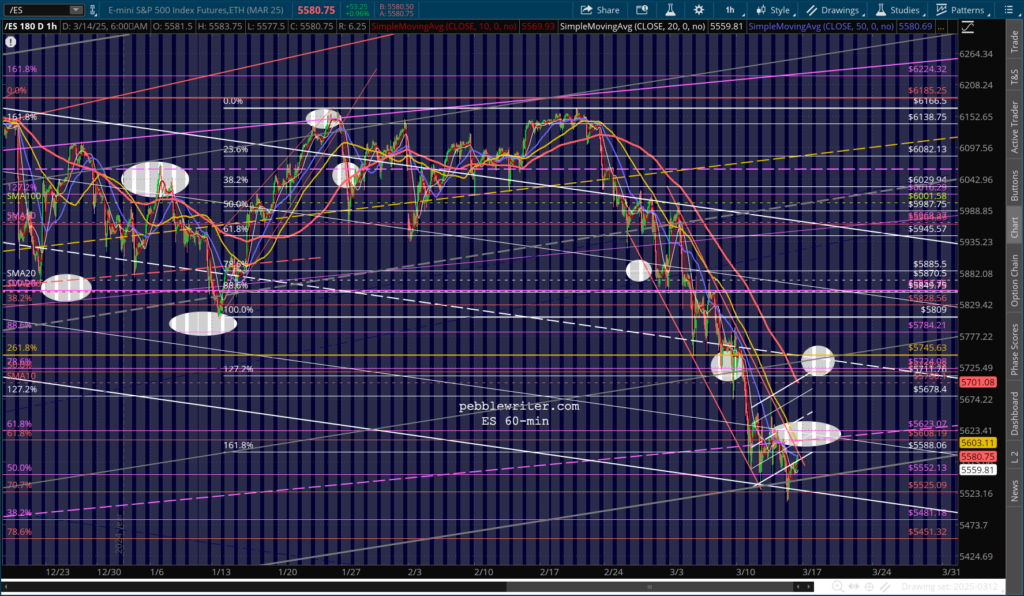Click the flask quick study icon
The image size is (1024, 596).
pos(670,10)
